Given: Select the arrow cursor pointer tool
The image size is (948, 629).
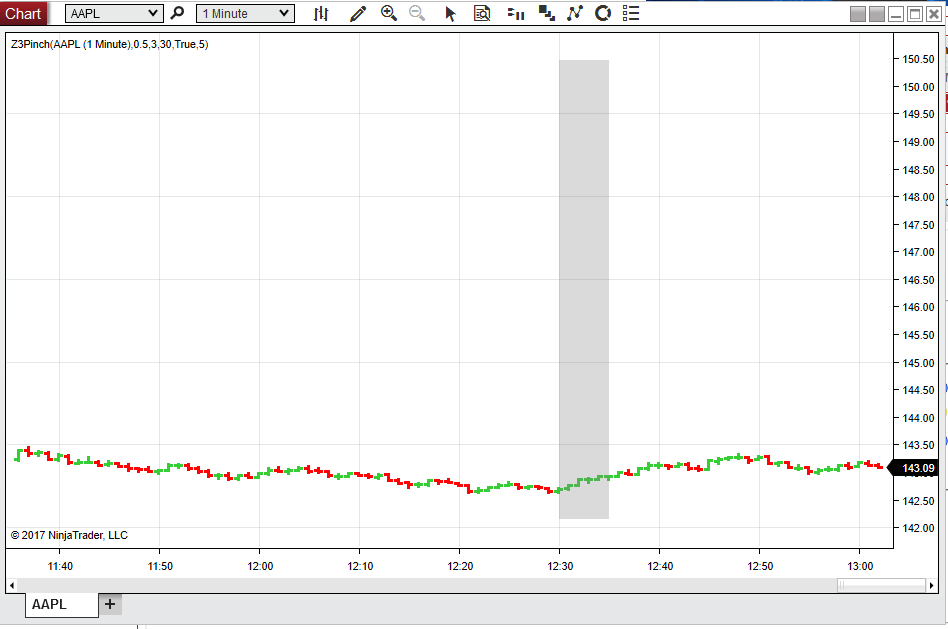Looking at the screenshot, I should coord(450,13).
